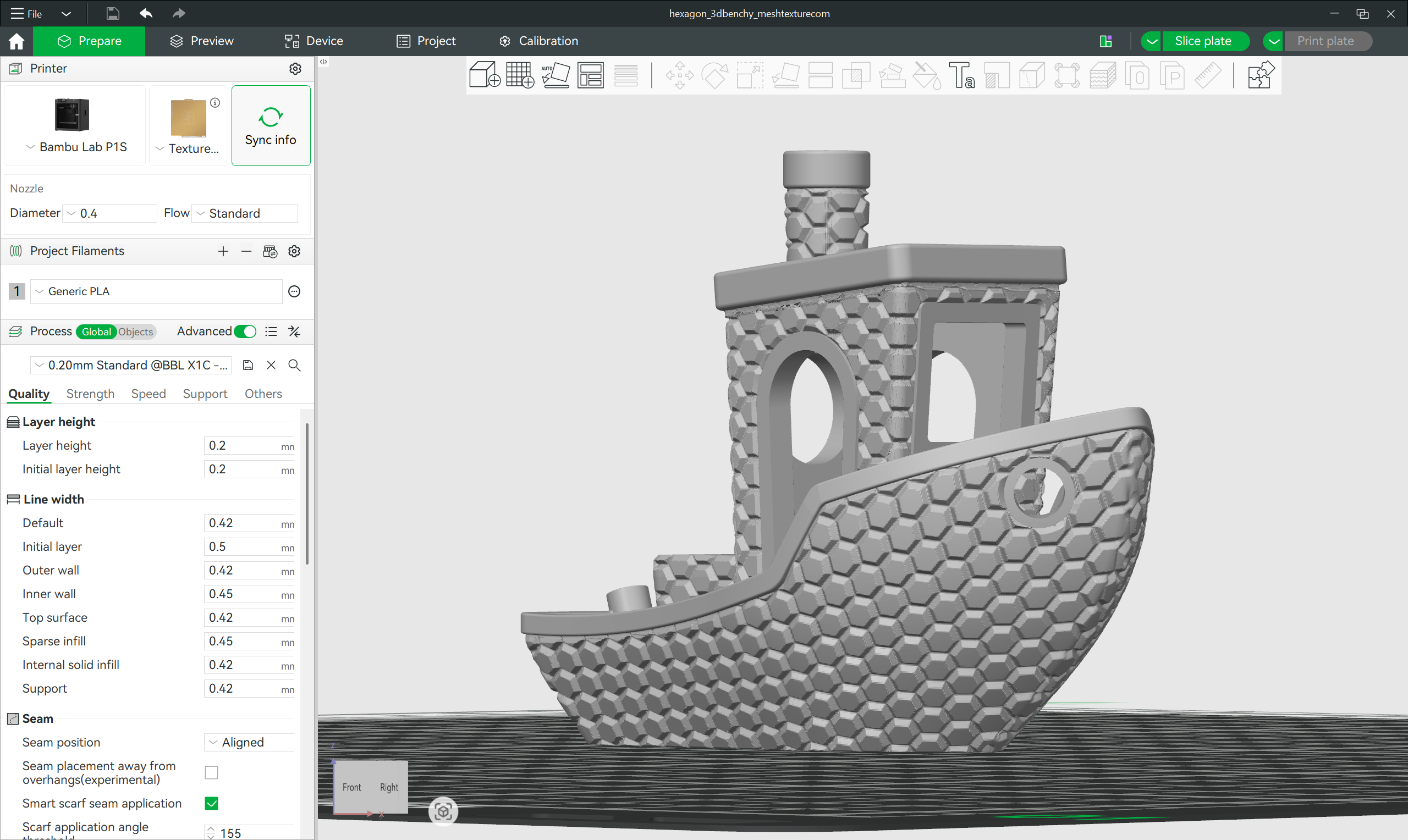The height and width of the screenshot is (840, 1408).
Task: Open Slice plate options arrow
Action: [x=1151, y=41]
